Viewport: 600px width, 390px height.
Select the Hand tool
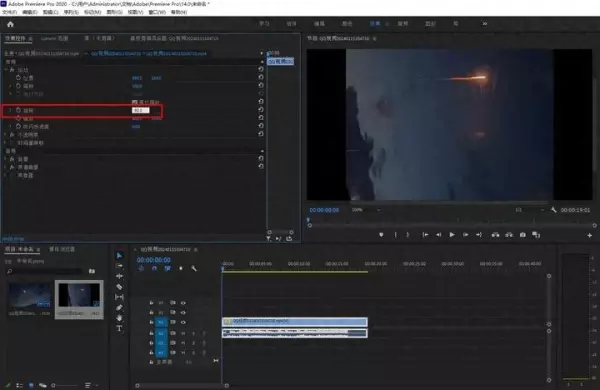(119, 318)
